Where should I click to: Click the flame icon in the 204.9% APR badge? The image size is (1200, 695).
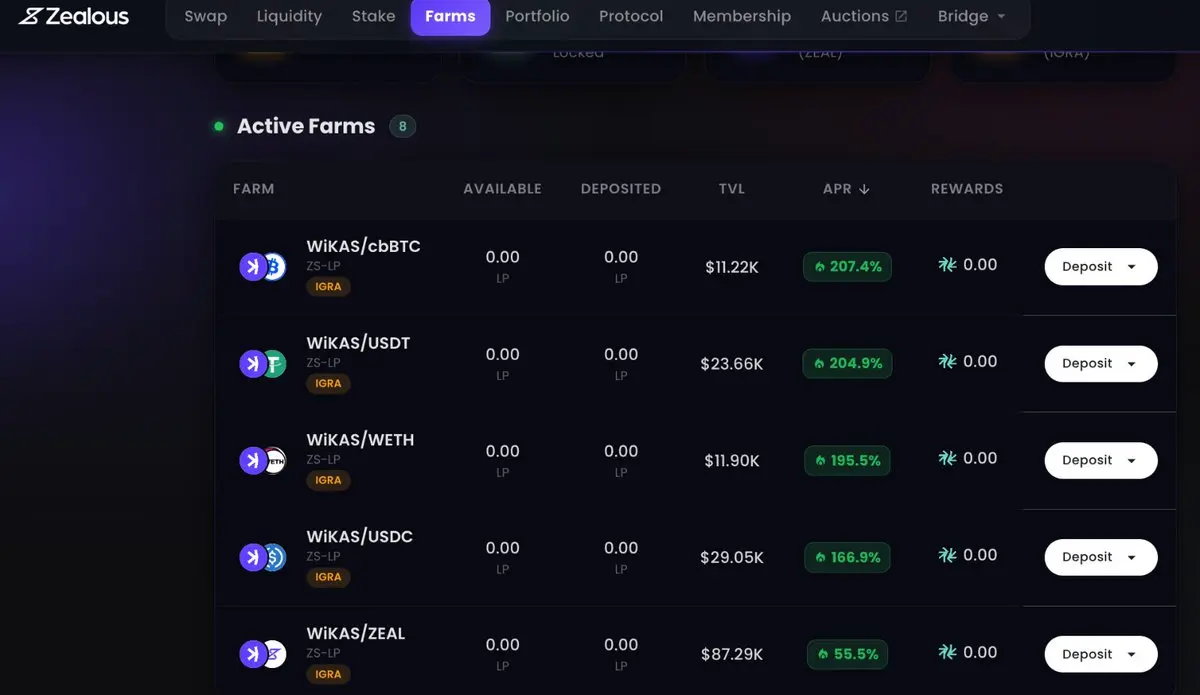tap(820, 364)
